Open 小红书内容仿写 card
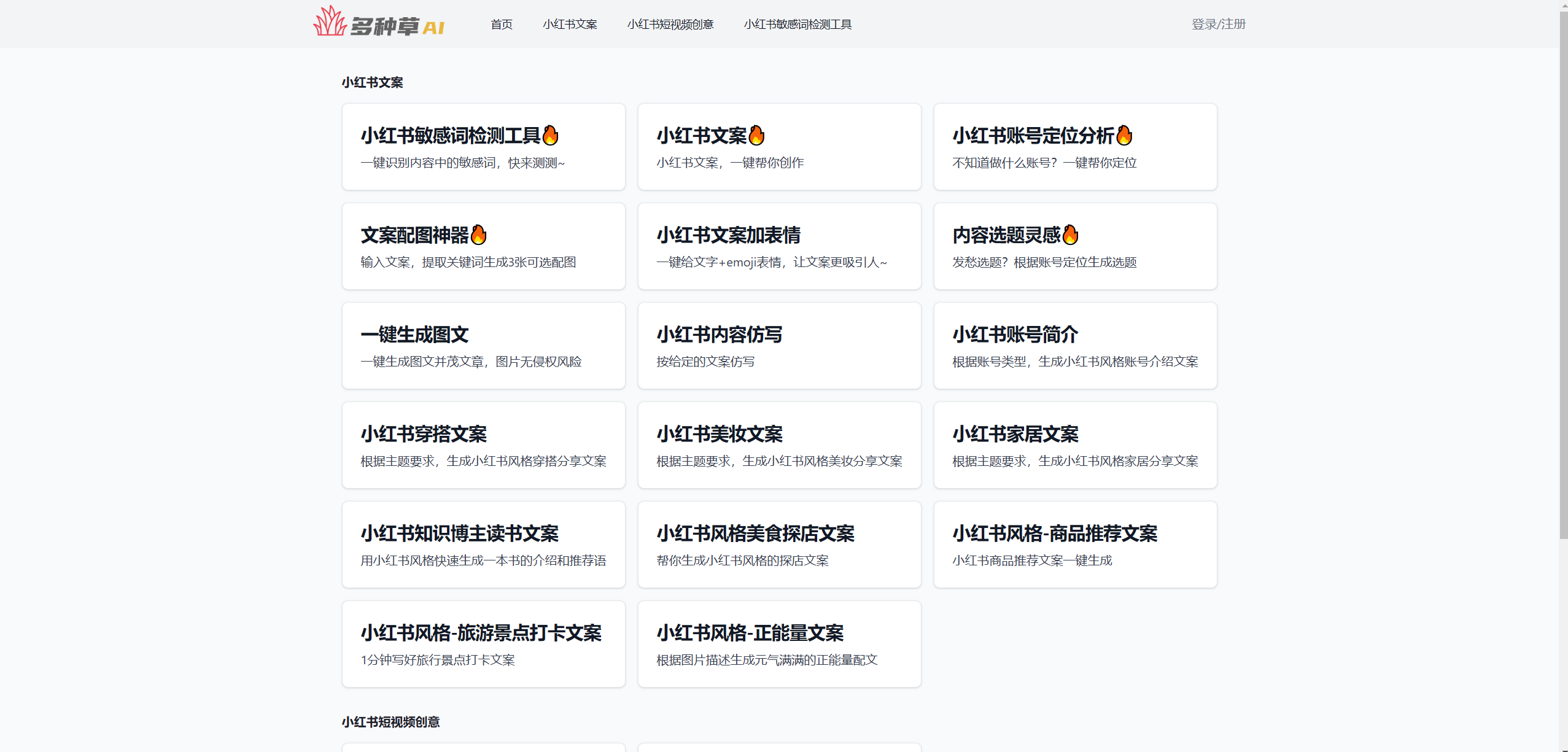The width and height of the screenshot is (1568, 752). (x=780, y=346)
